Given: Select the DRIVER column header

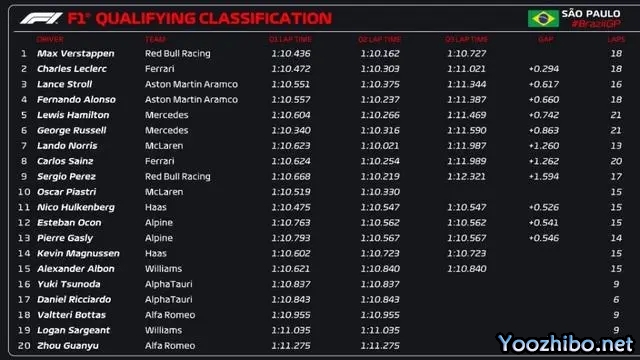Looking at the screenshot, I should [x=50, y=40].
